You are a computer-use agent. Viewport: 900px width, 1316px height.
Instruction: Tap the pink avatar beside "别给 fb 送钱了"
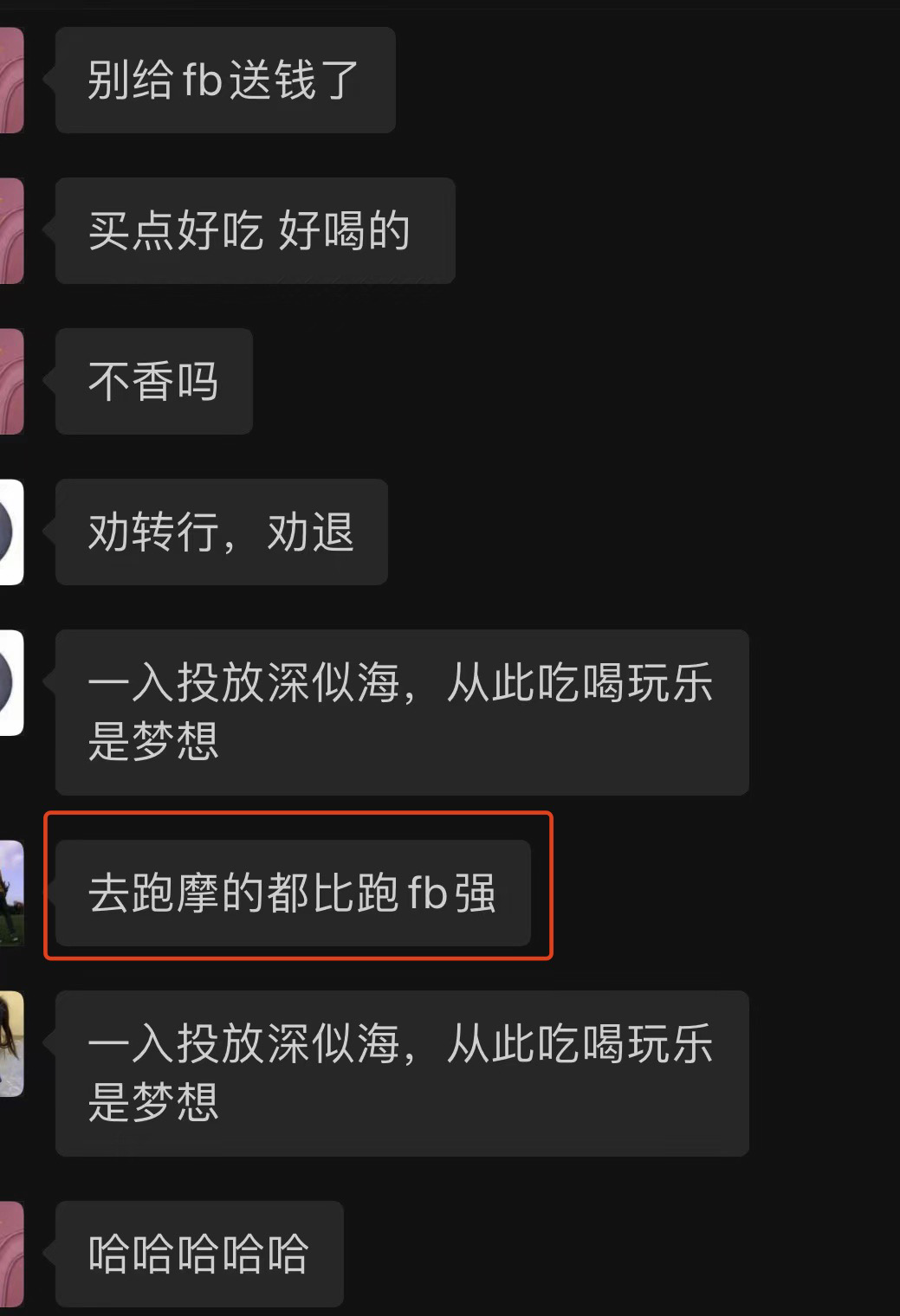click(11, 80)
